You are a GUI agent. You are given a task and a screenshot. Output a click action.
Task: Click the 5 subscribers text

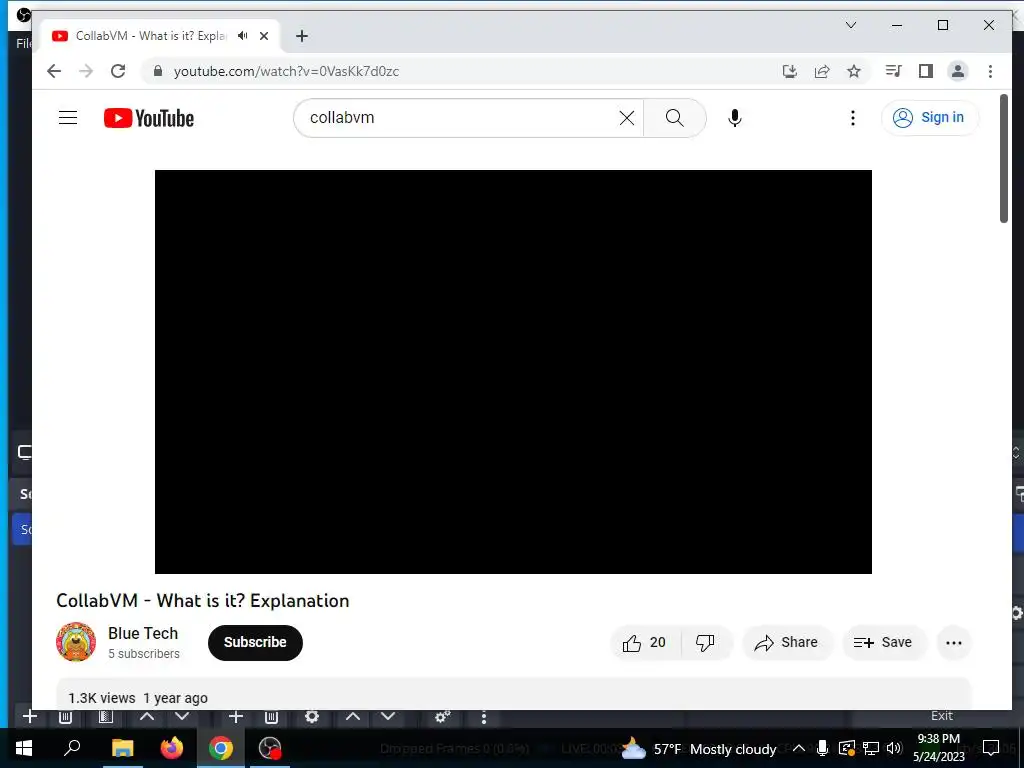point(144,654)
